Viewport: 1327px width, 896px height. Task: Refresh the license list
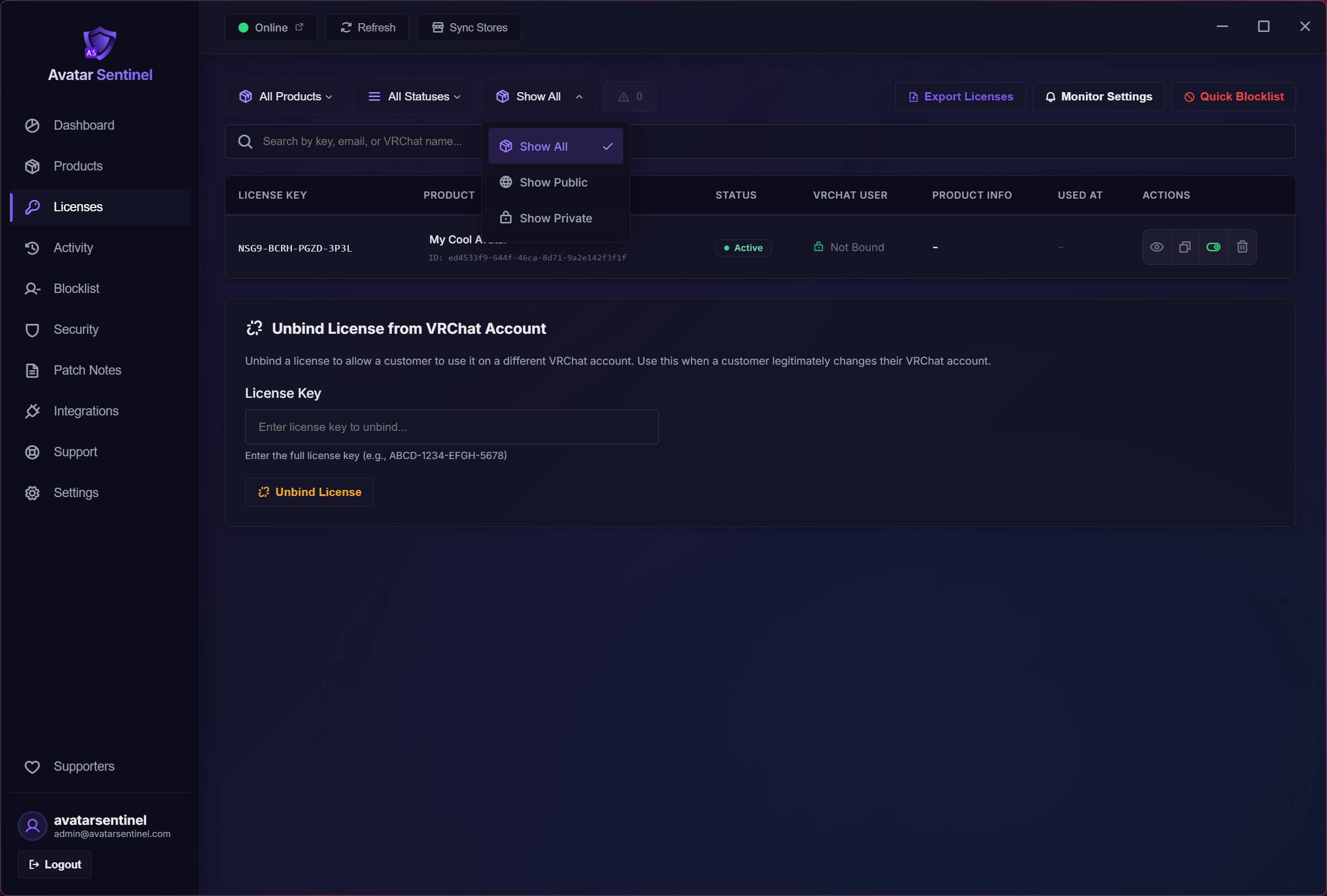click(367, 28)
